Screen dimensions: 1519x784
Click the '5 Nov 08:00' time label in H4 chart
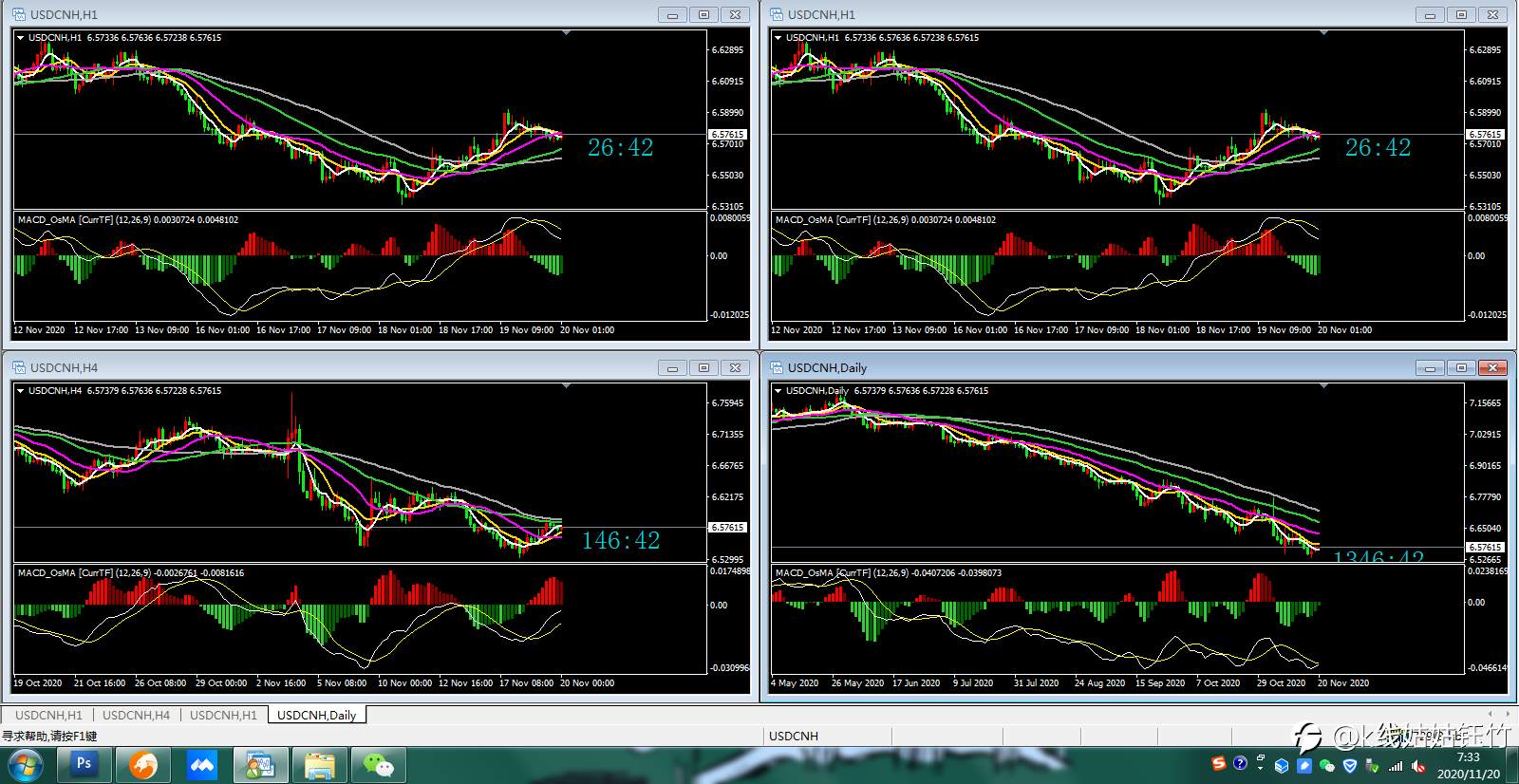coord(342,682)
